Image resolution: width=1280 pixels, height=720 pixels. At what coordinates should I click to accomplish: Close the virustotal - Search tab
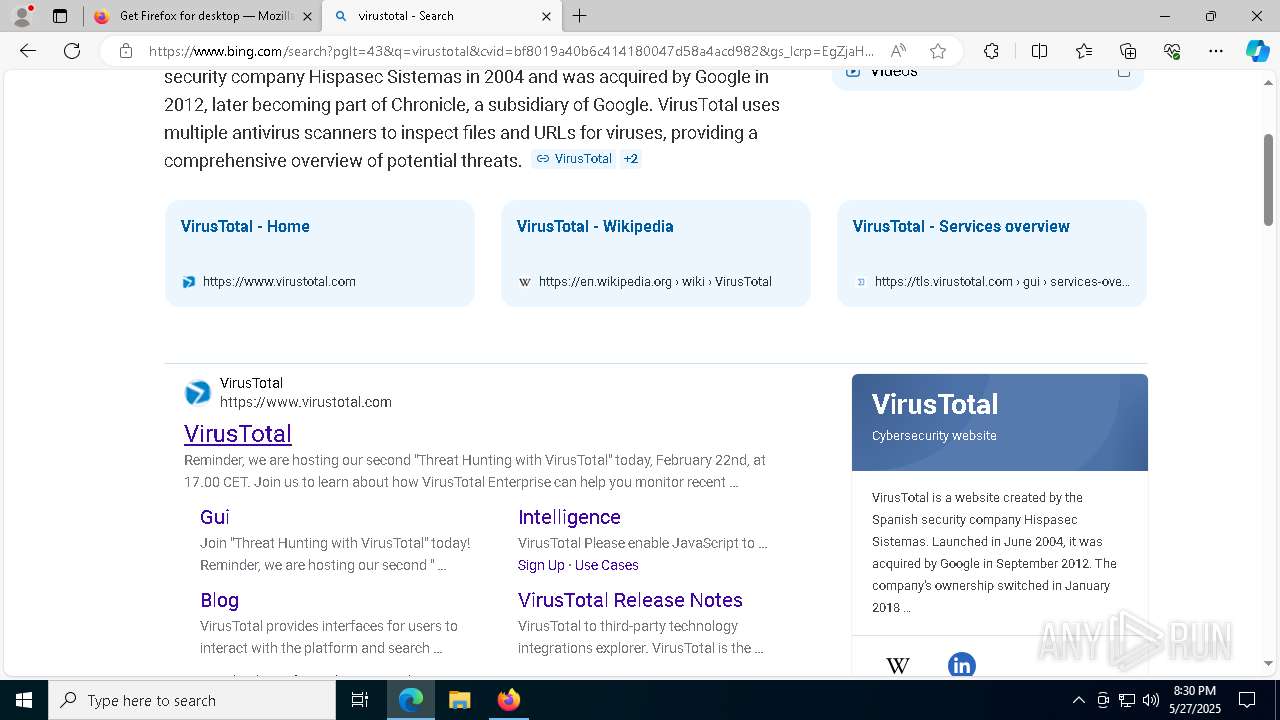[x=546, y=16]
